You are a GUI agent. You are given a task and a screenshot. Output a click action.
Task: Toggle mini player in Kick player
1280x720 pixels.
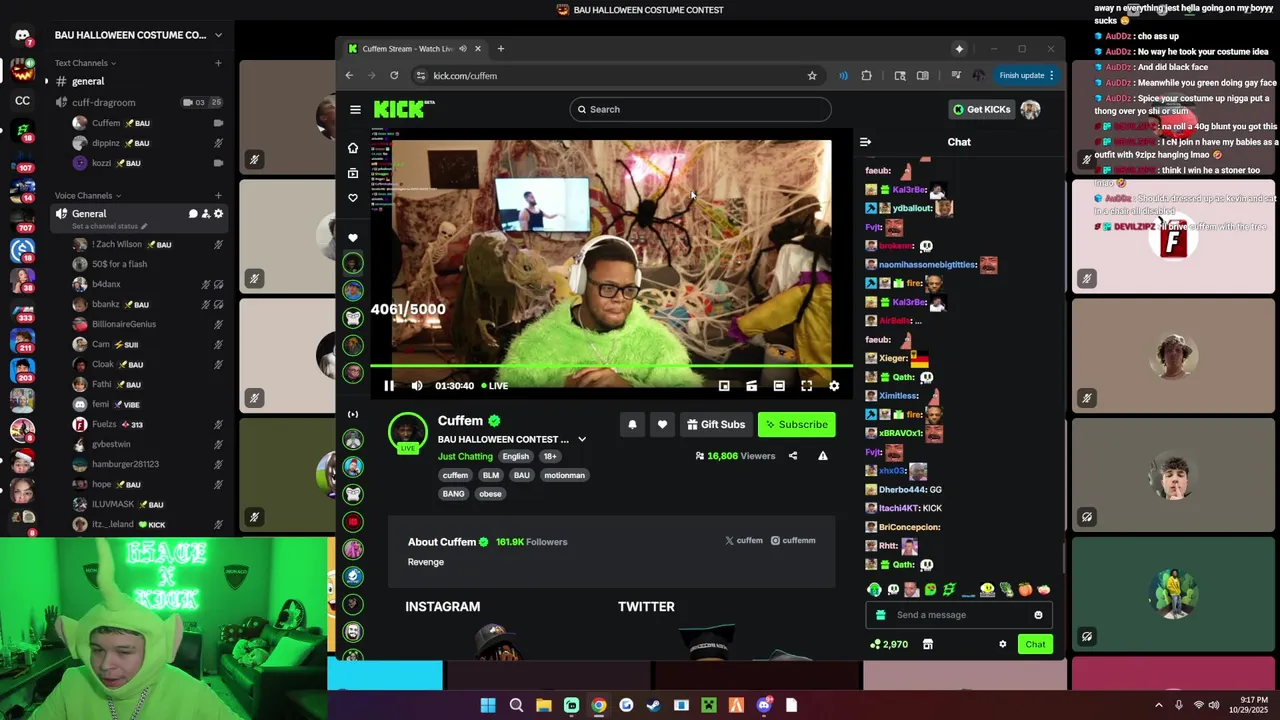(724, 386)
